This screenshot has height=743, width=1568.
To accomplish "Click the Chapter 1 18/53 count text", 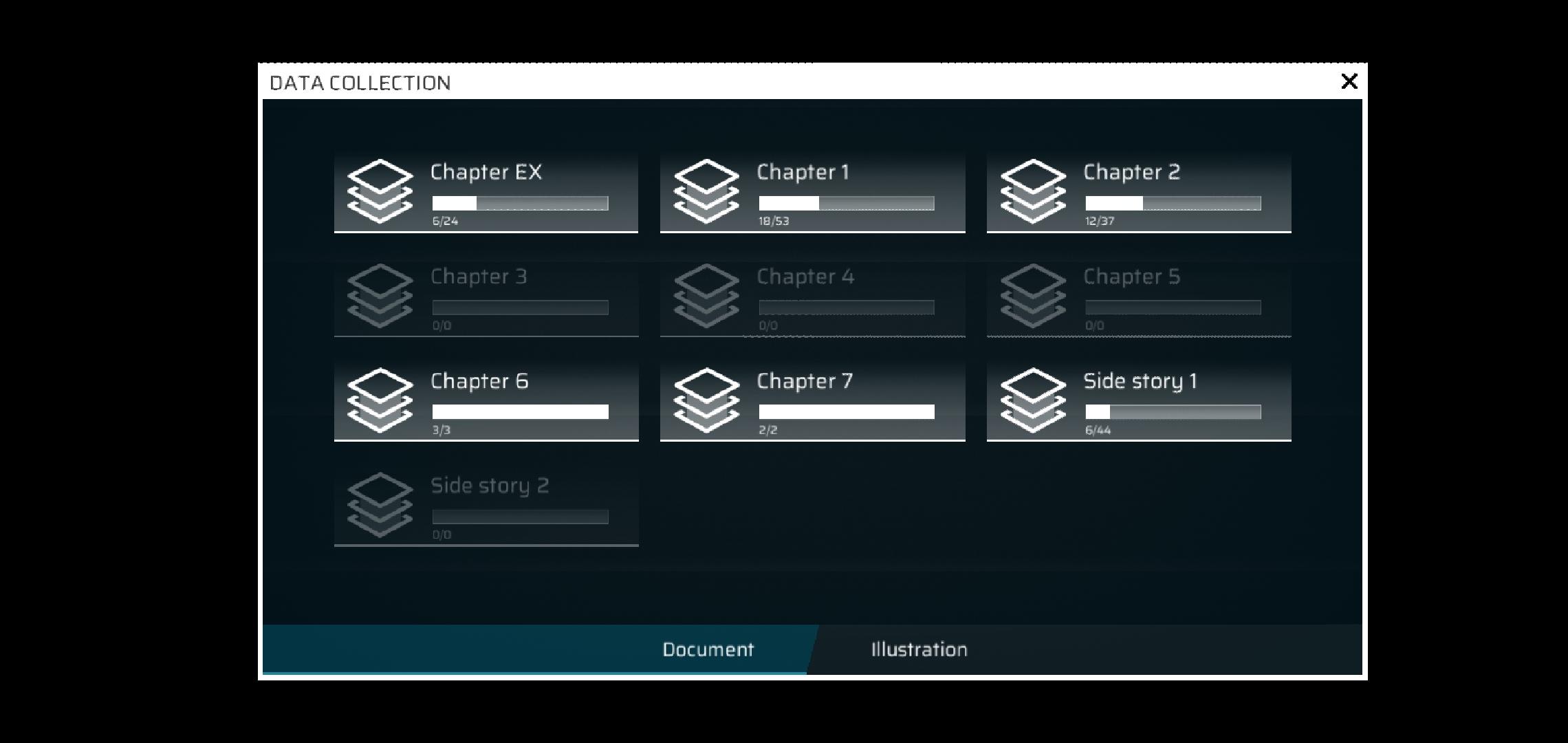I will point(774,221).
